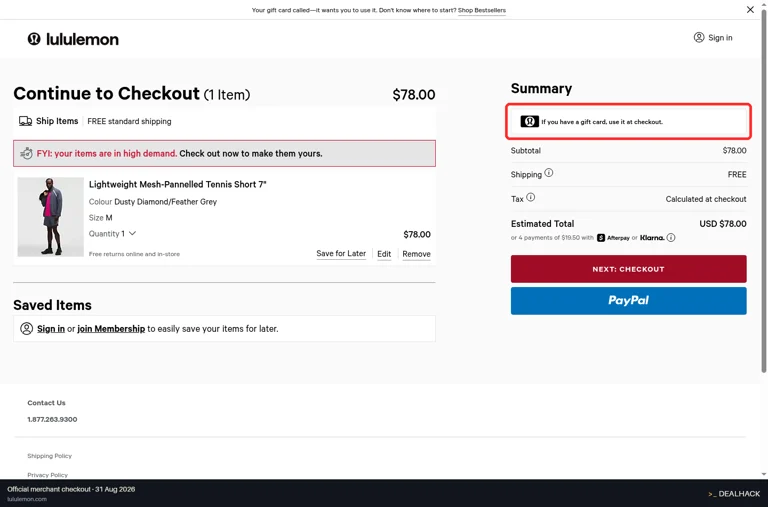Click the high demand stopwatch icon

click(26, 153)
